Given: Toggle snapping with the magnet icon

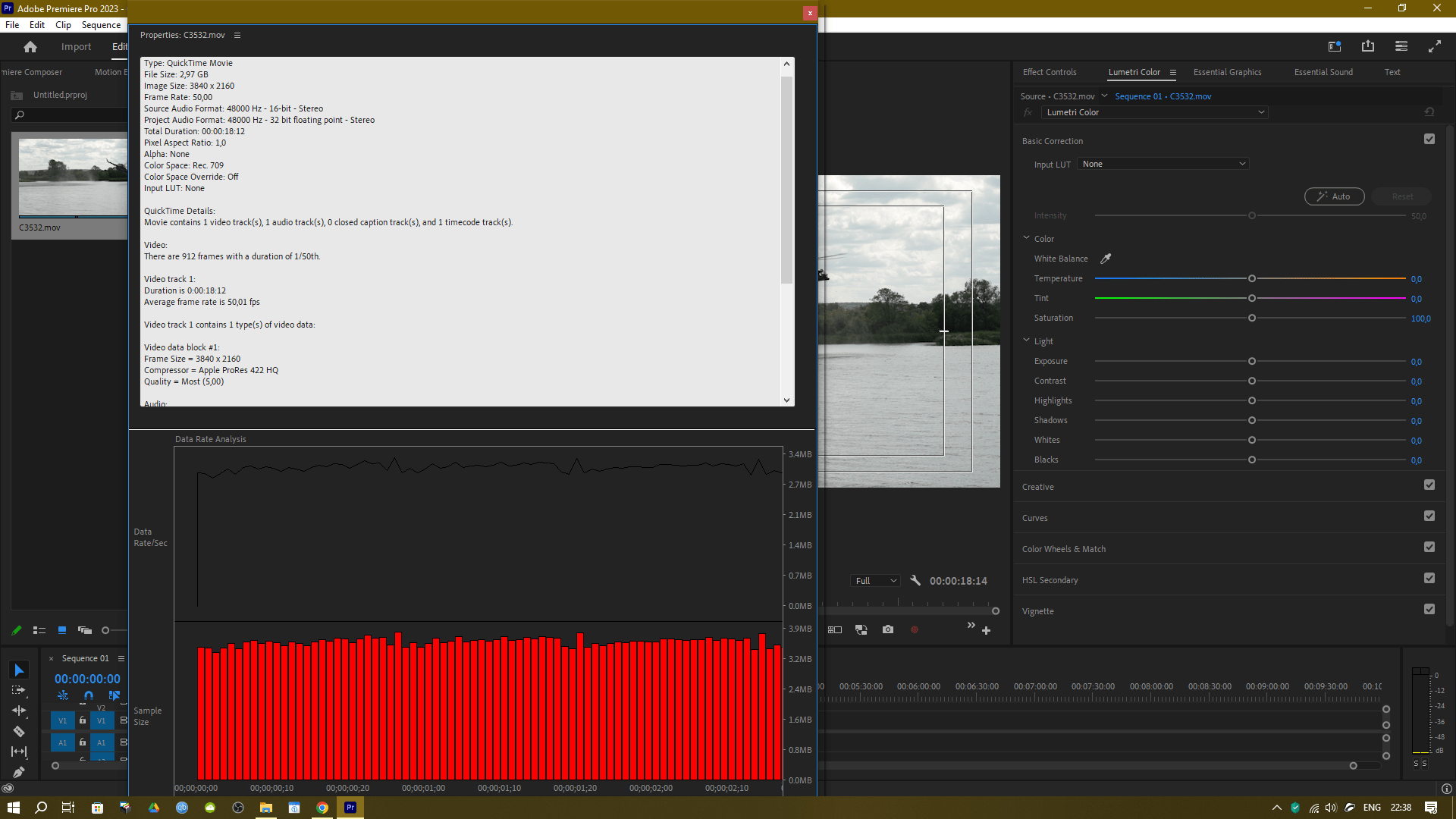Looking at the screenshot, I should tap(88, 695).
